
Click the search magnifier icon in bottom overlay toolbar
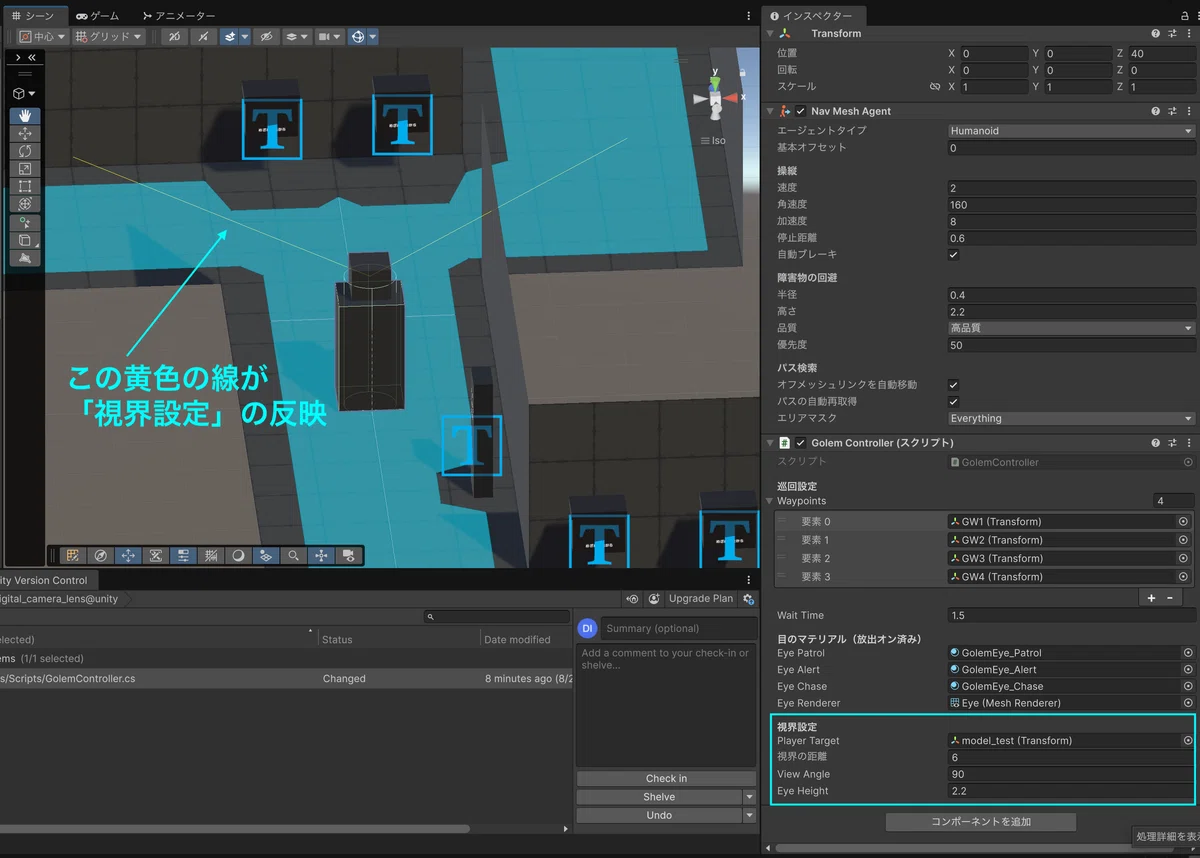pyautogui.click(x=293, y=556)
